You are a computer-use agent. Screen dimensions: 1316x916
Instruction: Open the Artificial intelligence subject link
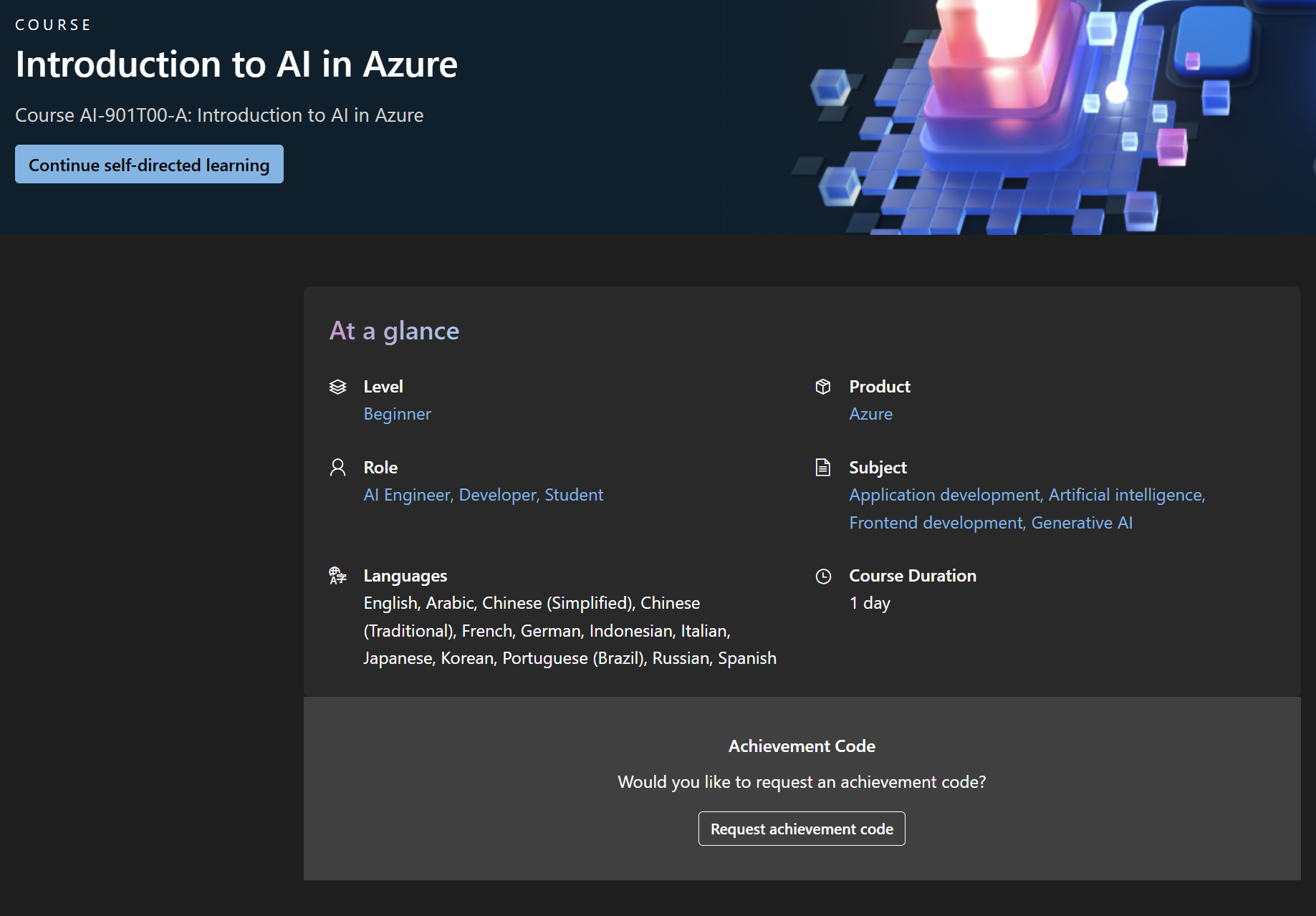(x=1125, y=495)
